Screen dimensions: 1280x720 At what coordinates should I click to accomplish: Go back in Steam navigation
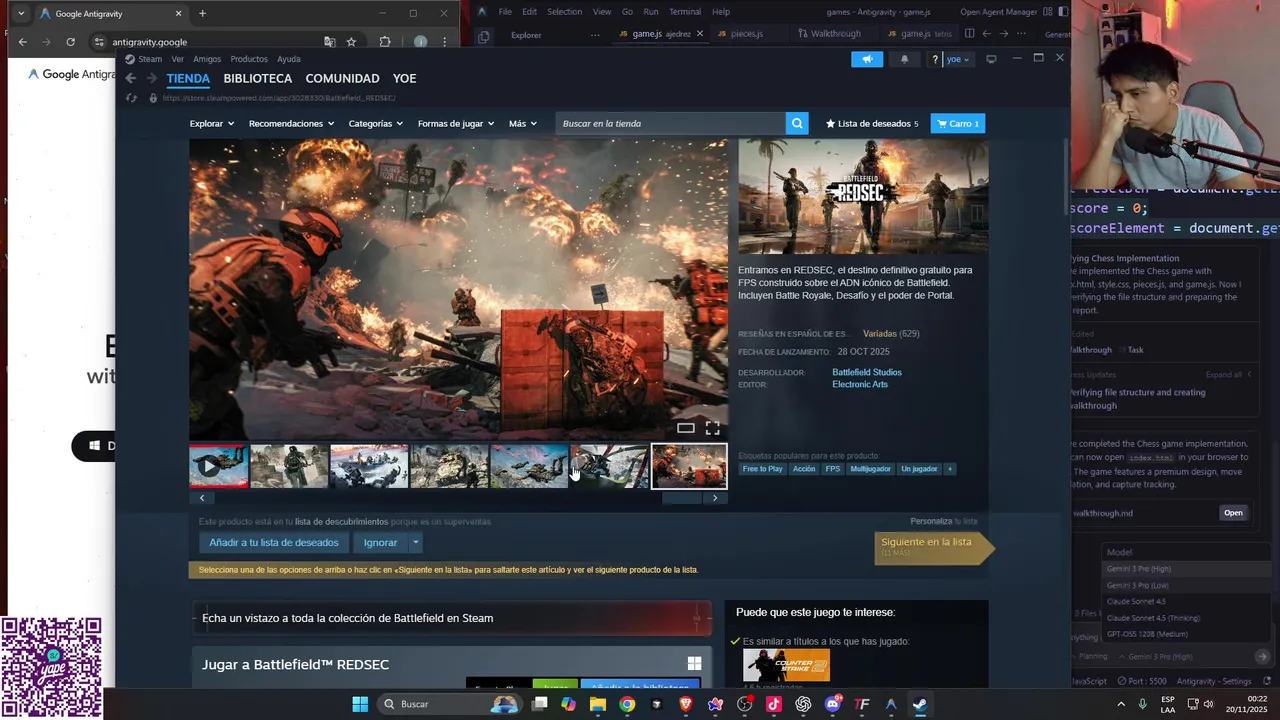point(130,78)
